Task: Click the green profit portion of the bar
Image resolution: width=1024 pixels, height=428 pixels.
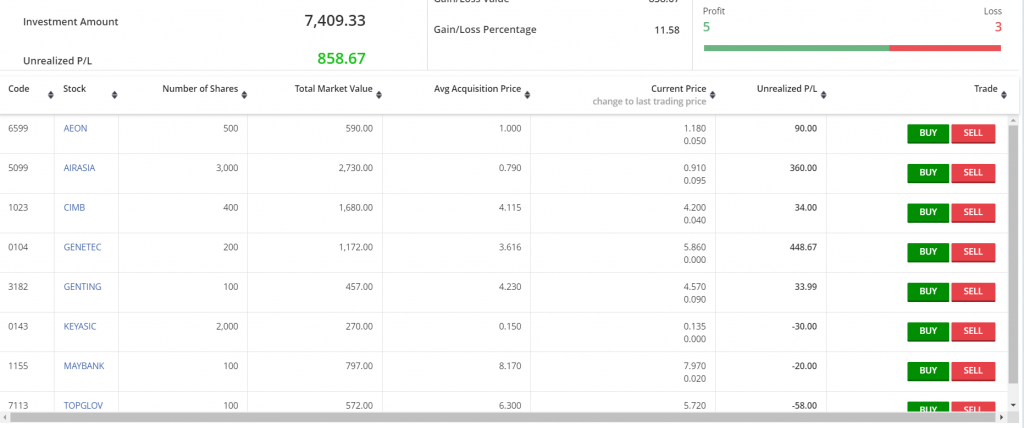Action: [x=796, y=48]
